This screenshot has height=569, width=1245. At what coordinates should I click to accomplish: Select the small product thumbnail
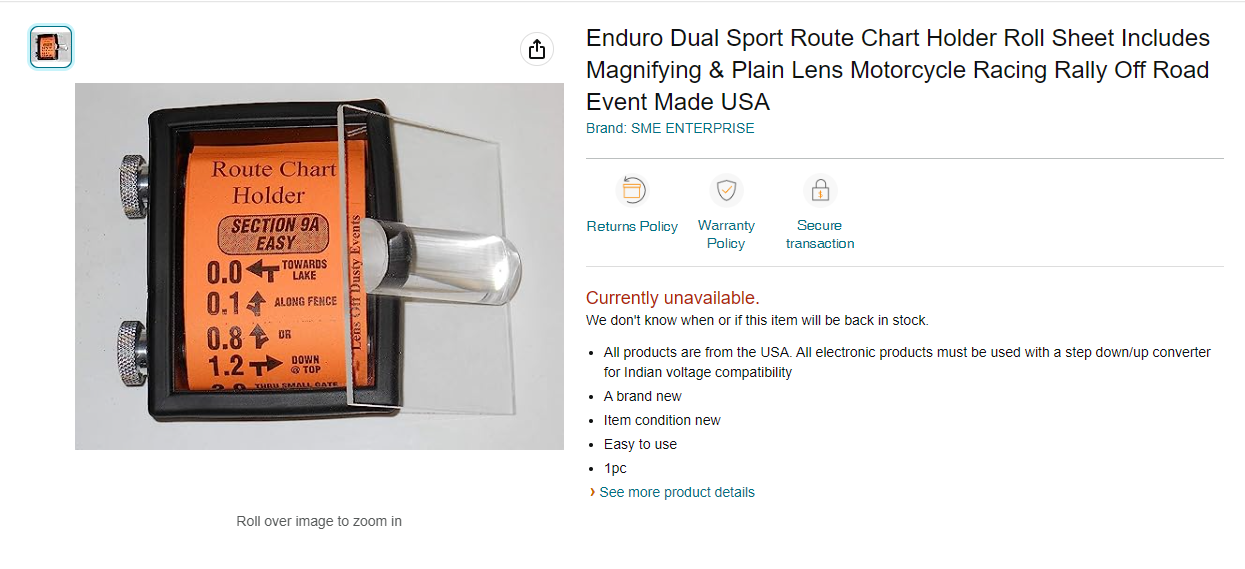51,47
